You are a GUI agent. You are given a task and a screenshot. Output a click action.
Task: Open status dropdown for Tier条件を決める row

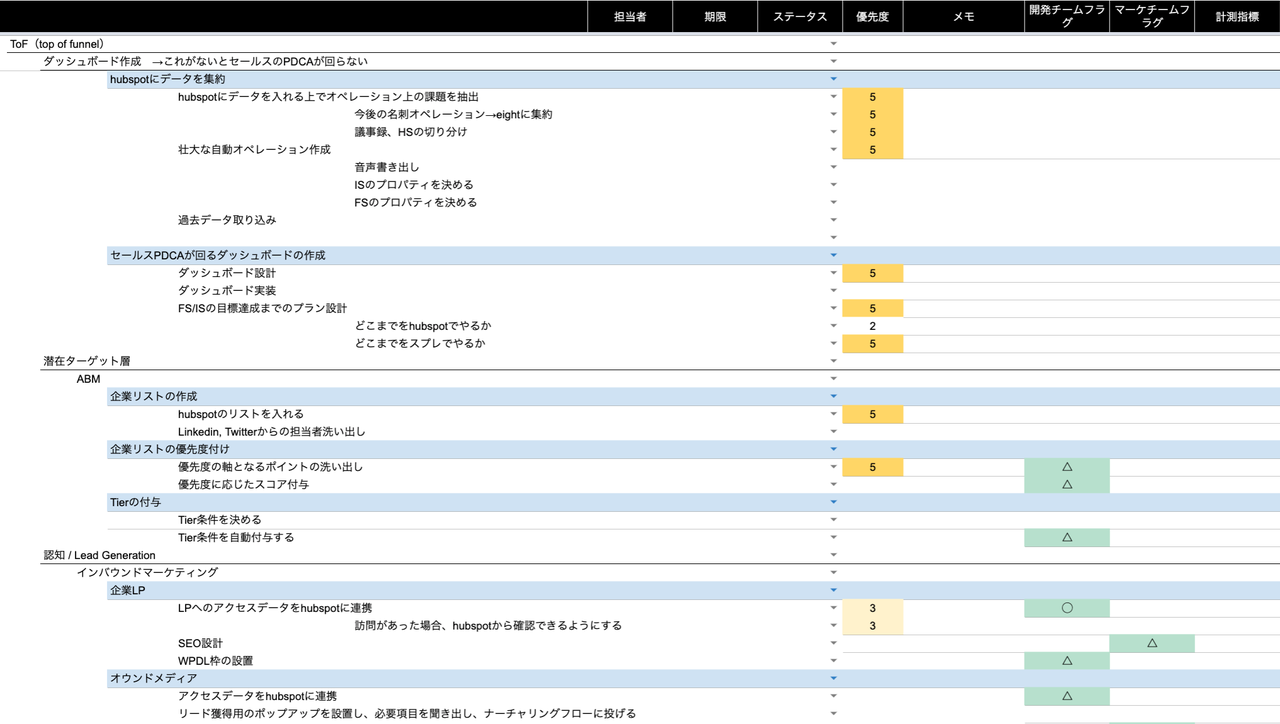pos(833,520)
